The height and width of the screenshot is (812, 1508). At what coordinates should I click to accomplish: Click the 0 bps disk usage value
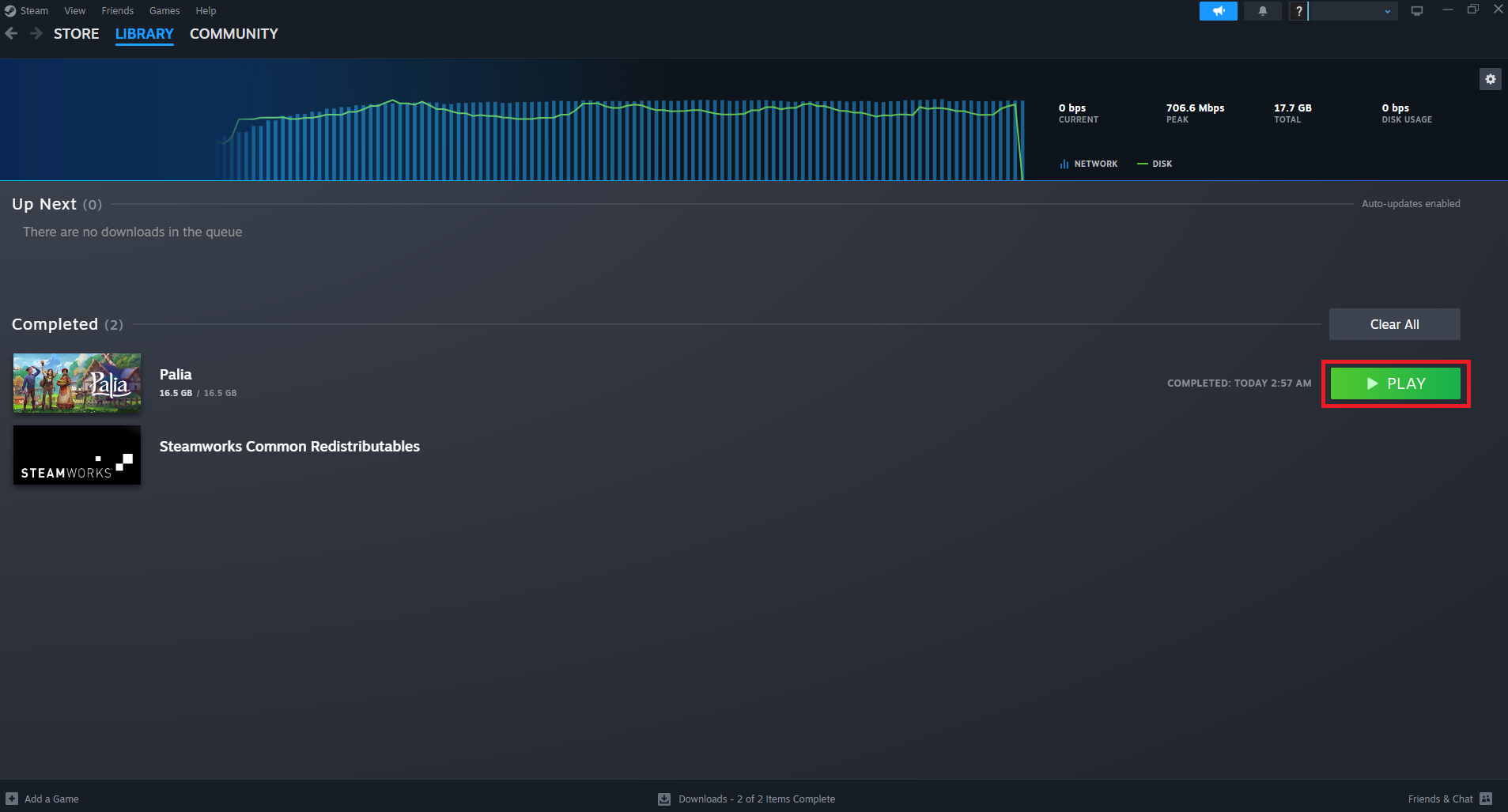pos(1396,108)
